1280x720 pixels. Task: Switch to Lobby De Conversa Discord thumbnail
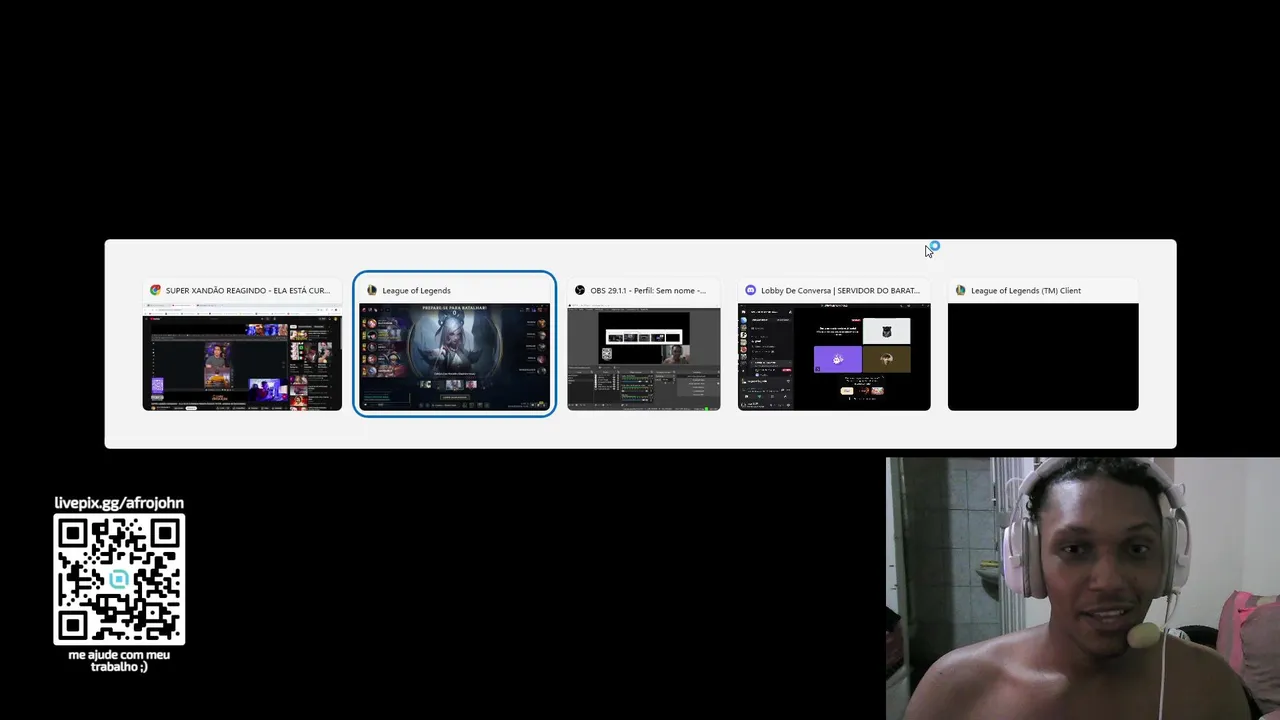click(x=834, y=357)
